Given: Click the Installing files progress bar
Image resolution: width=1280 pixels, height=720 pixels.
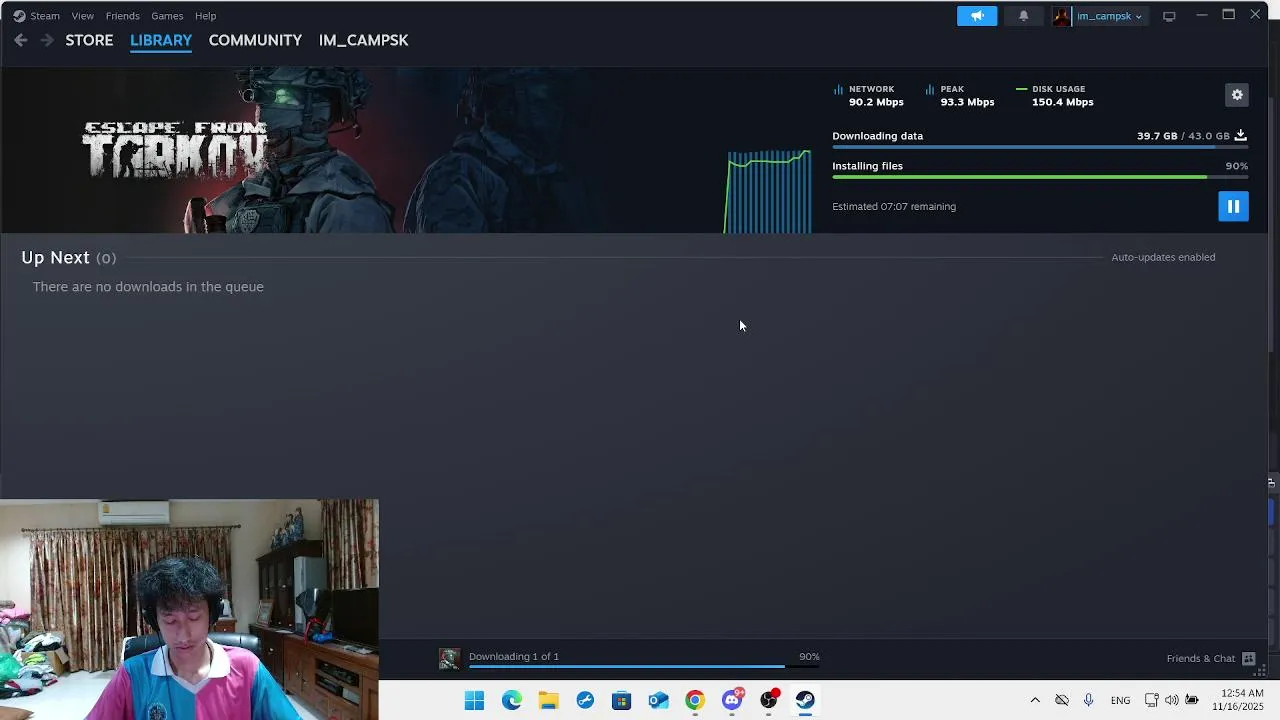Looking at the screenshot, I should point(1040,177).
